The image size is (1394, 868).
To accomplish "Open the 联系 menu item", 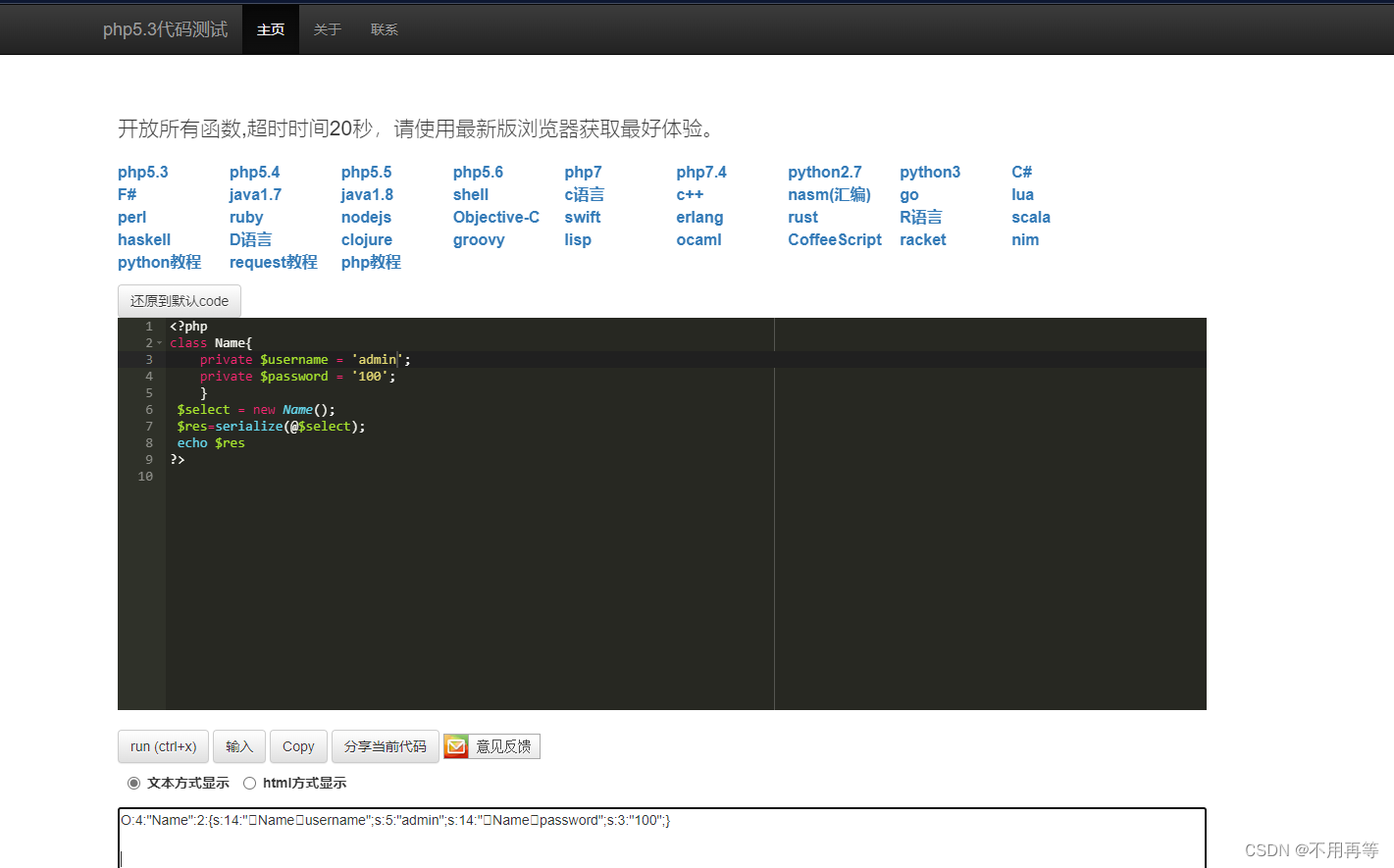I will pyautogui.click(x=384, y=29).
